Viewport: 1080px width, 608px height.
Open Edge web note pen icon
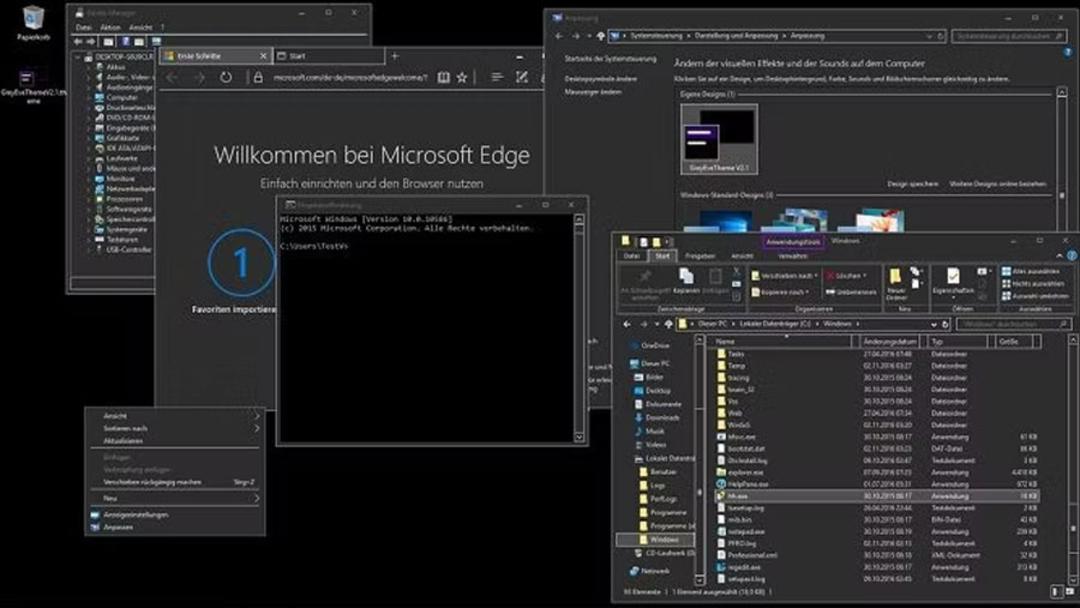(521, 77)
